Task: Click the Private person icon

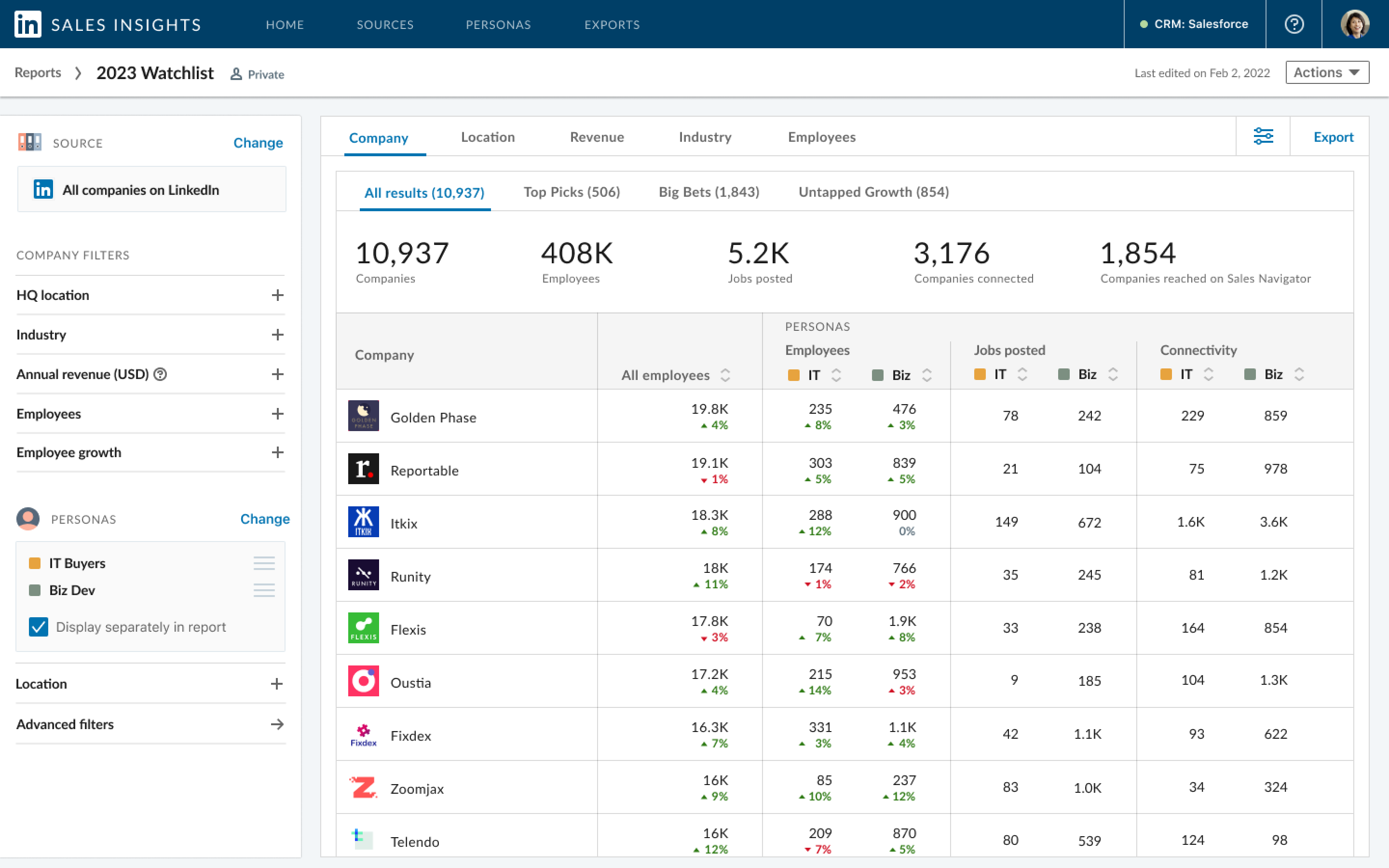Action: pos(236,74)
